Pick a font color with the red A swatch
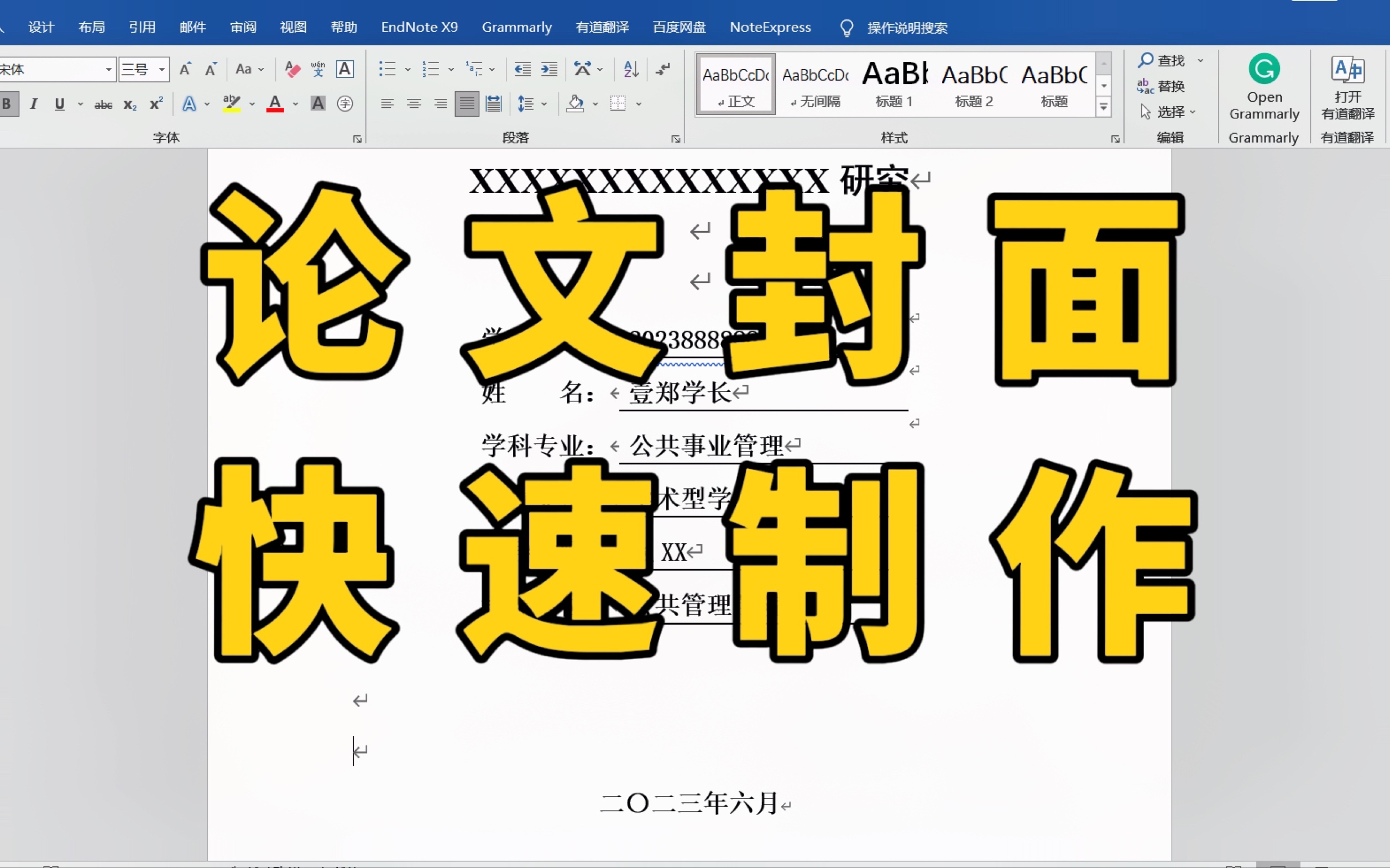The image size is (1390, 868). click(x=274, y=103)
